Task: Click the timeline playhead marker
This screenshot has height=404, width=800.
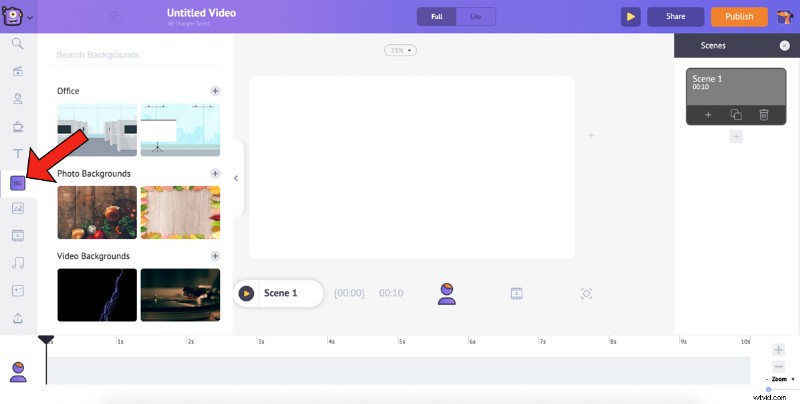Action: pos(46,340)
